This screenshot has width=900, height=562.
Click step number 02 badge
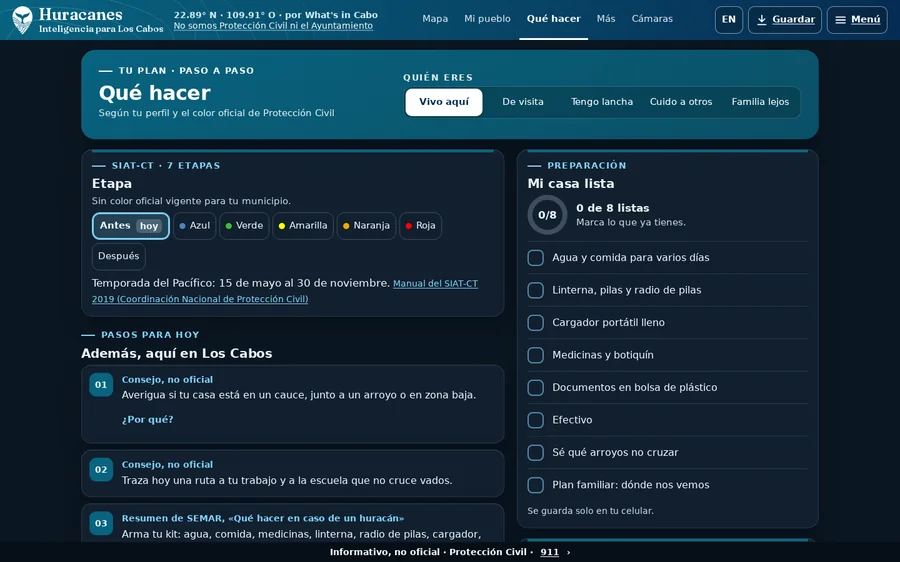101,470
